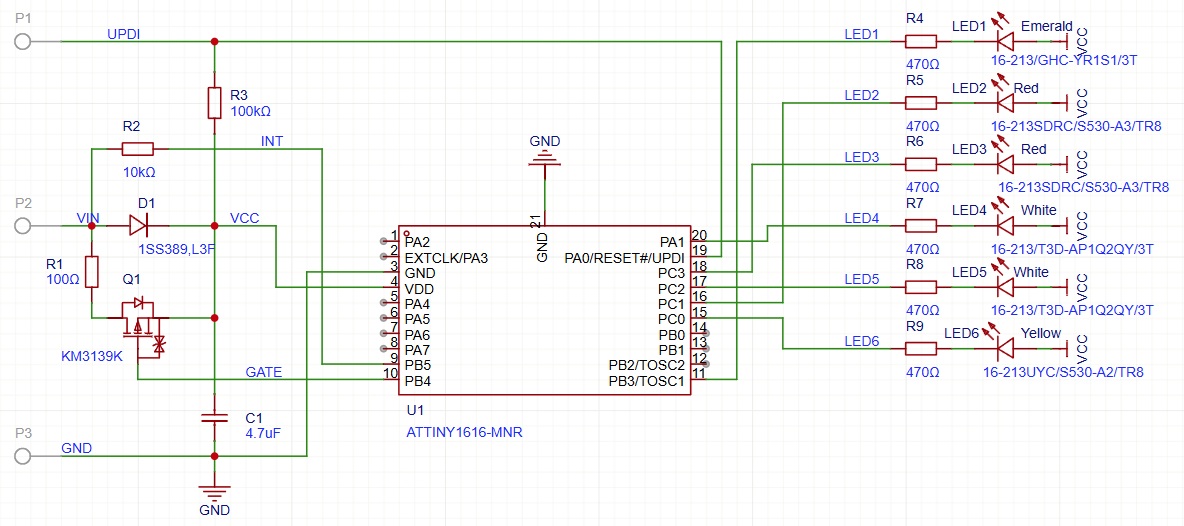The height and width of the screenshot is (526, 1184).
Task: Click the 4.7uF capacitor value
Action: (264, 434)
